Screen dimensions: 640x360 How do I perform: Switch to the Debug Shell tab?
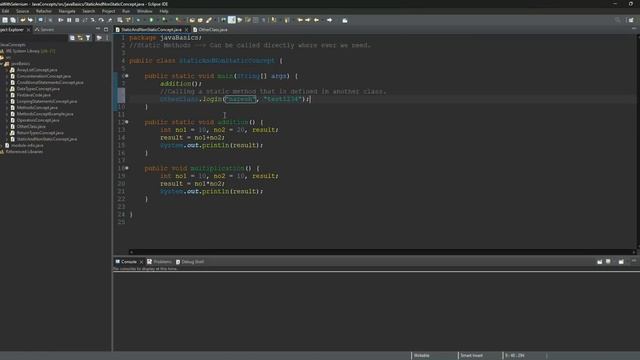click(190, 262)
